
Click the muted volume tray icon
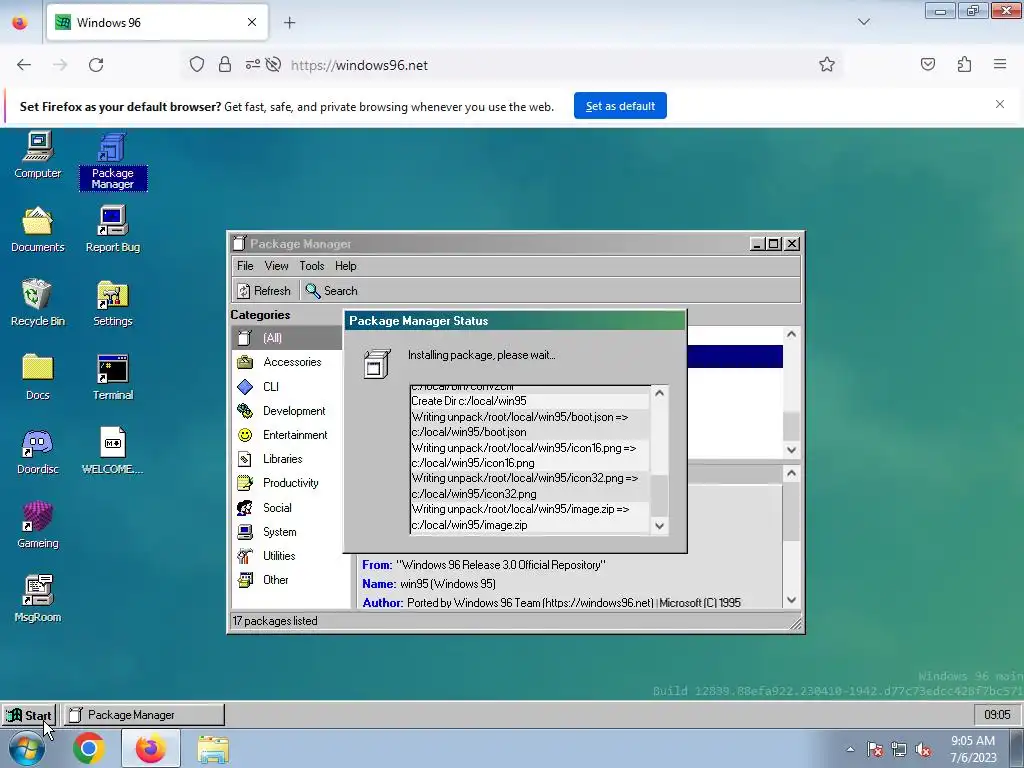click(x=923, y=750)
